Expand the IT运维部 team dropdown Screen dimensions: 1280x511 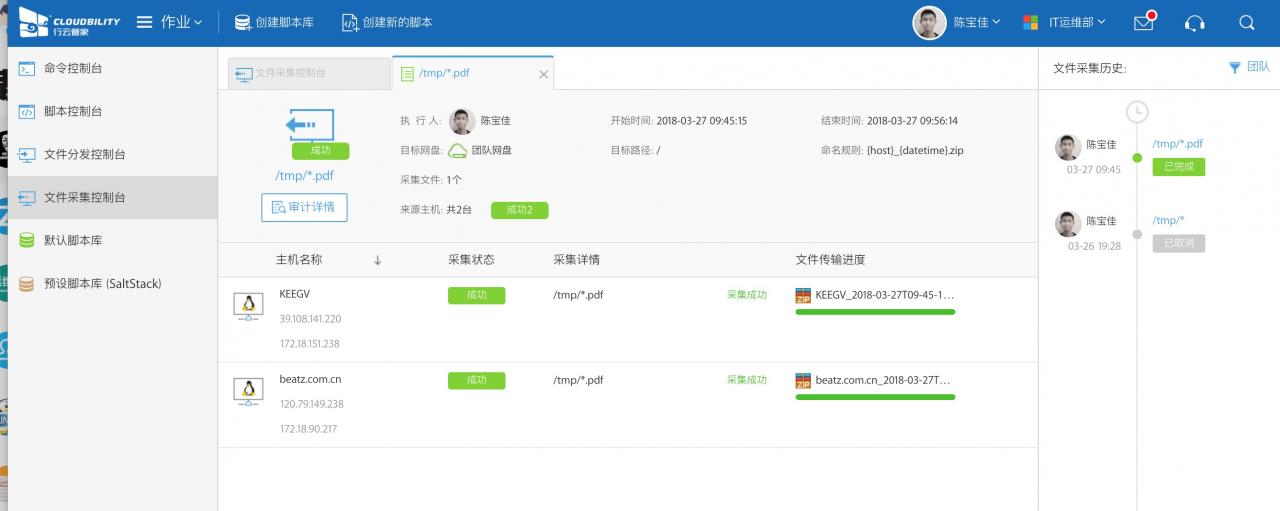pos(1065,22)
